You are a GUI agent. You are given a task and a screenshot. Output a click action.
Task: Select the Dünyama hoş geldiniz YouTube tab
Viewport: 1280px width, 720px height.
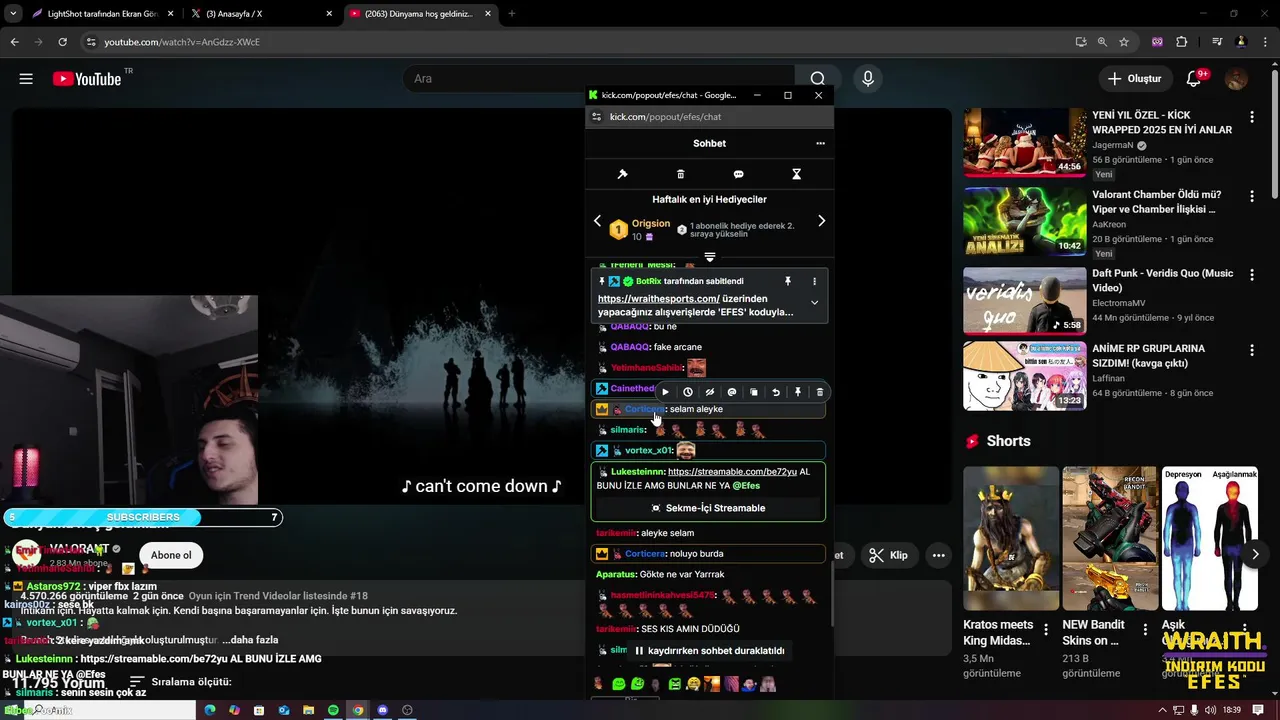click(x=419, y=14)
